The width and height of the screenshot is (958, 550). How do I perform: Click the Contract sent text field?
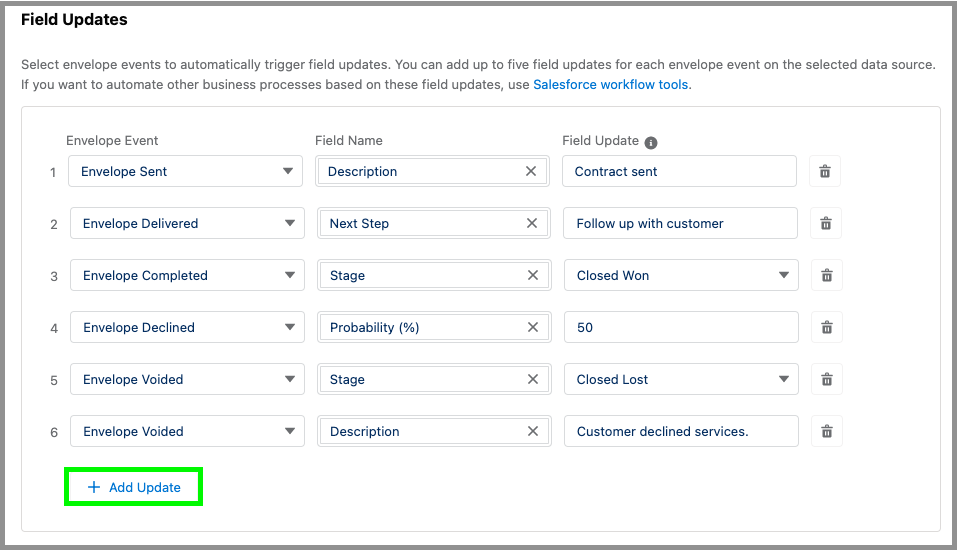[x=679, y=171]
